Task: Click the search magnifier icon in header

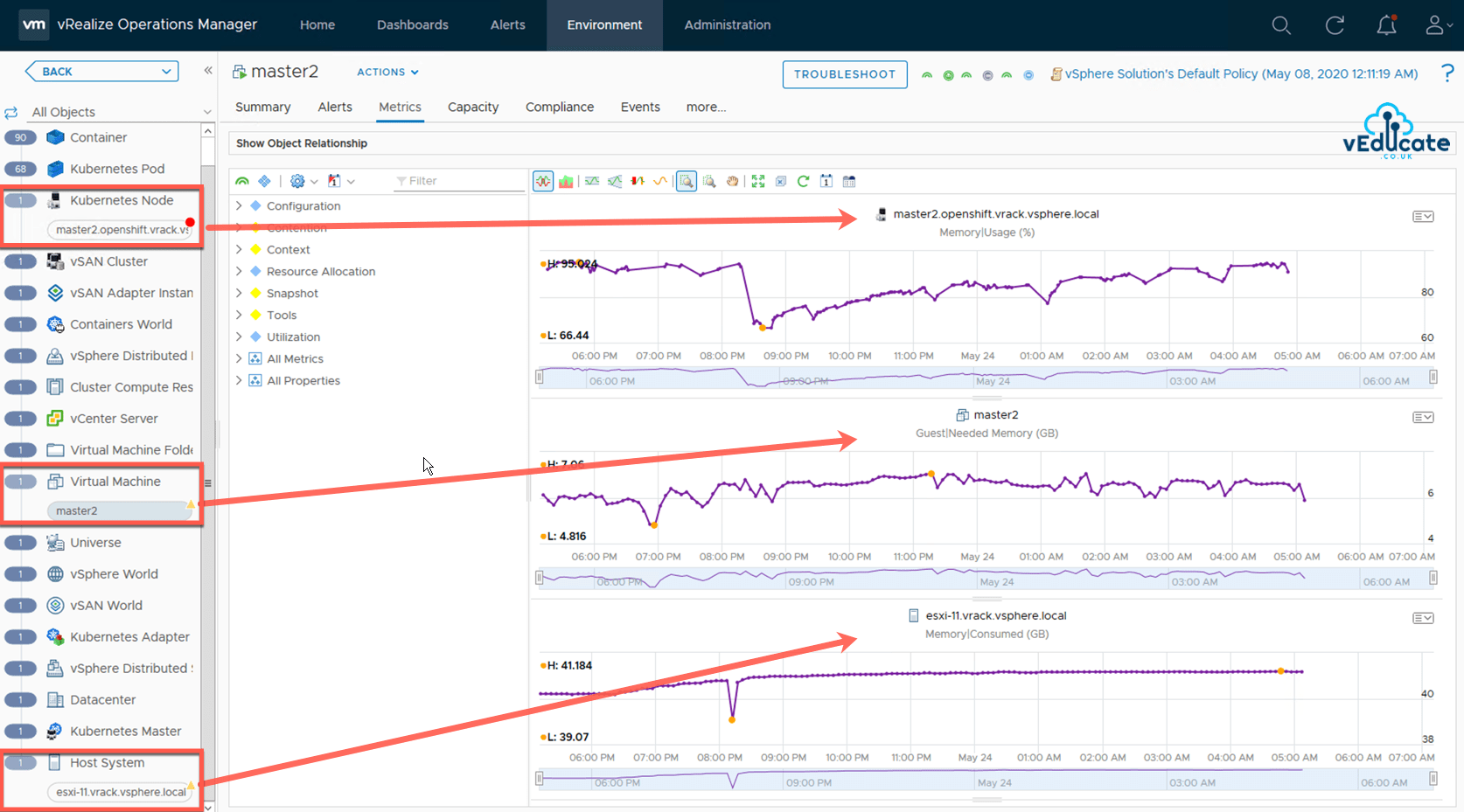Action: point(1281,25)
